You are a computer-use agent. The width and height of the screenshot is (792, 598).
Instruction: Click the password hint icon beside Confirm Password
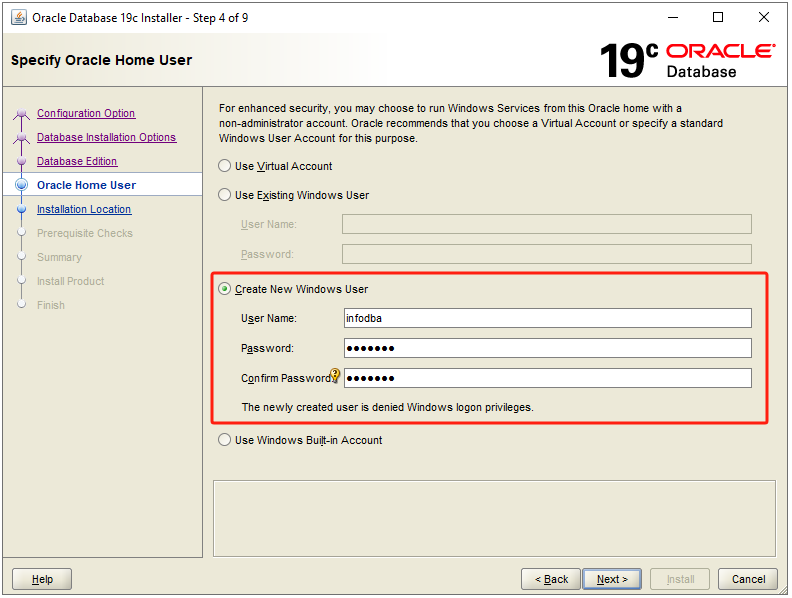334,375
